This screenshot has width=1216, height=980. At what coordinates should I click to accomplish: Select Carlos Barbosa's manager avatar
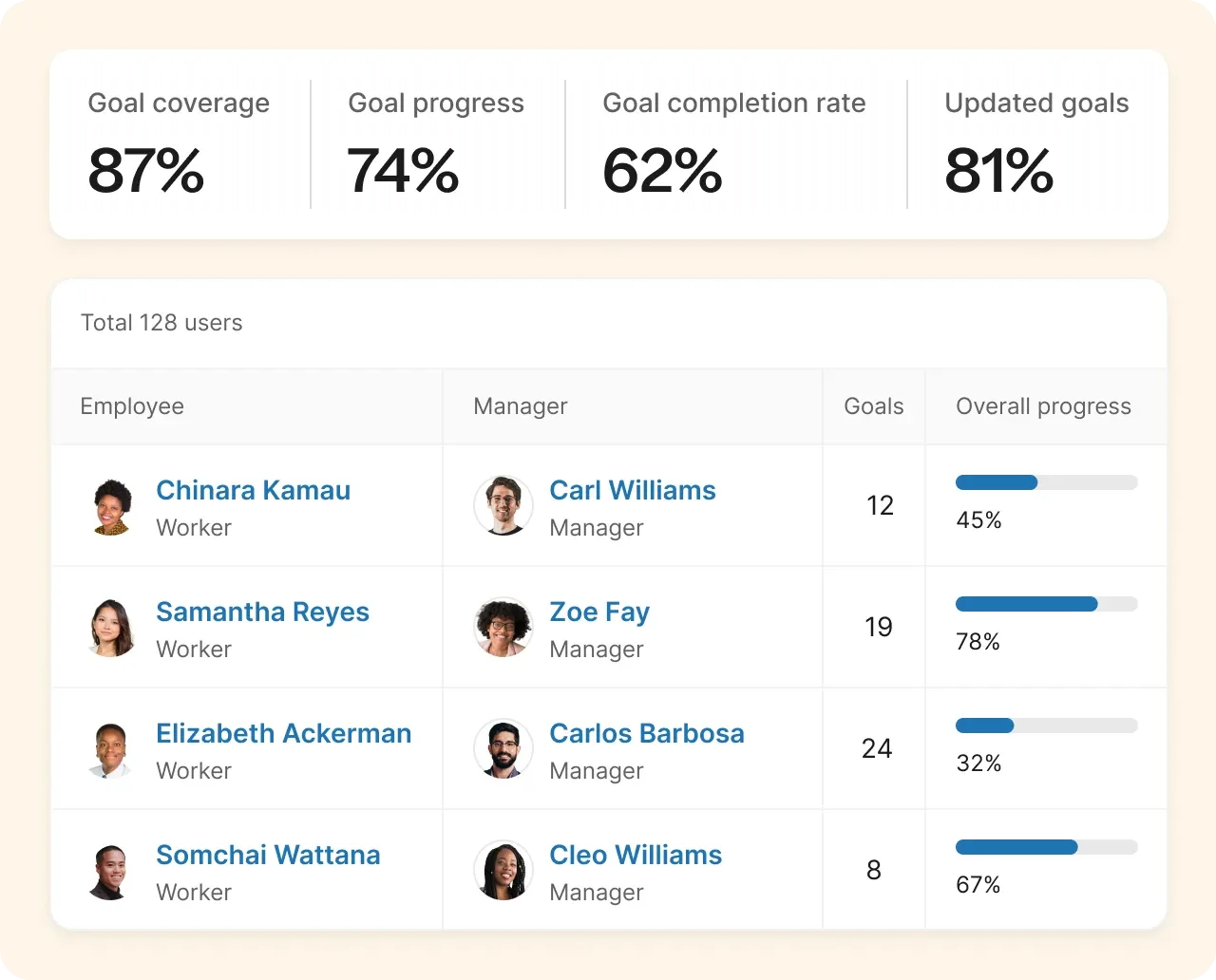(503, 749)
